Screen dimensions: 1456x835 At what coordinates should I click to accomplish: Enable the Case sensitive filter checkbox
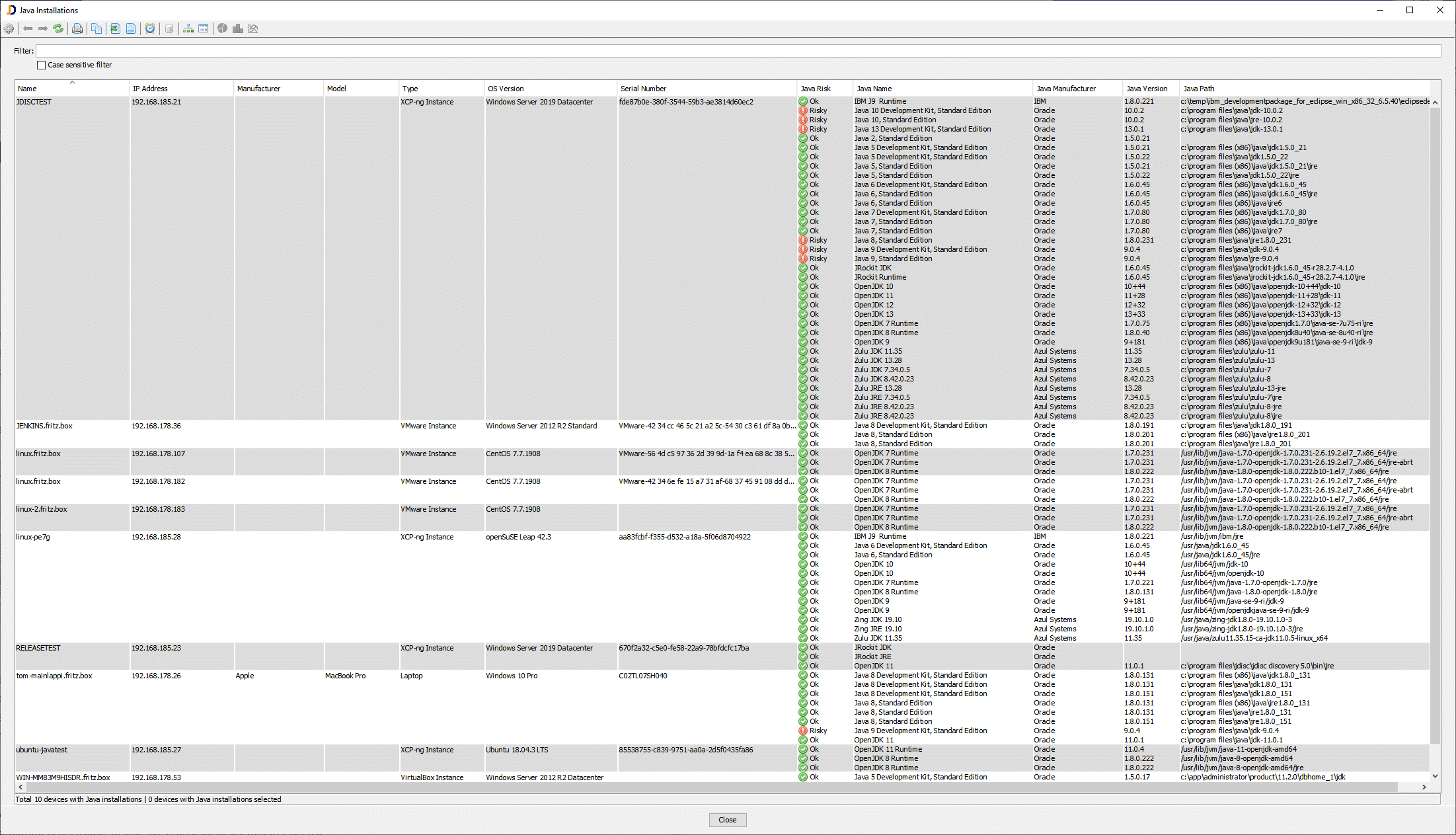tap(41, 65)
